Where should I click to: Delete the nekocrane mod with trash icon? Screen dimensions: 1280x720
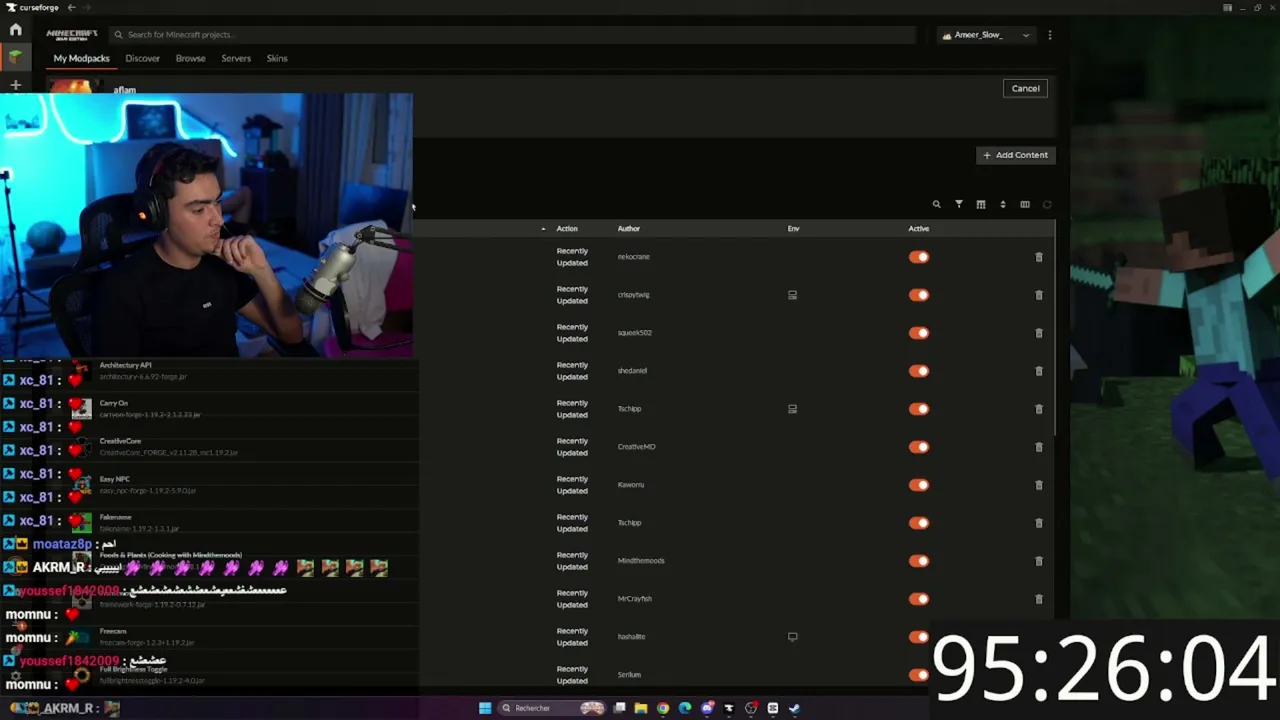point(1039,257)
